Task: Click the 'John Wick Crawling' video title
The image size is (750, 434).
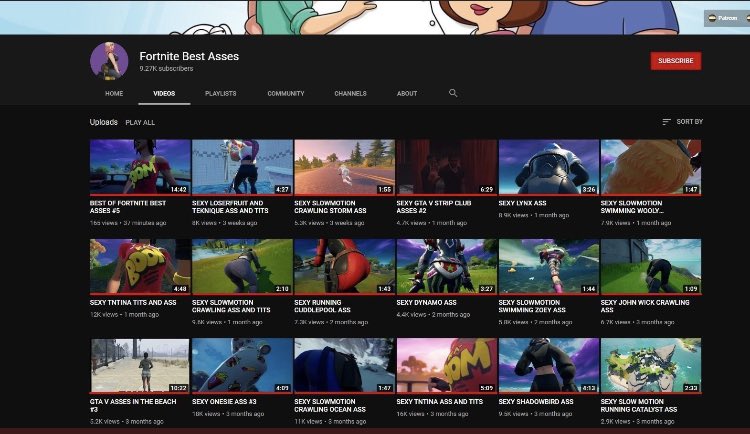Action: pyautogui.click(x=645, y=306)
